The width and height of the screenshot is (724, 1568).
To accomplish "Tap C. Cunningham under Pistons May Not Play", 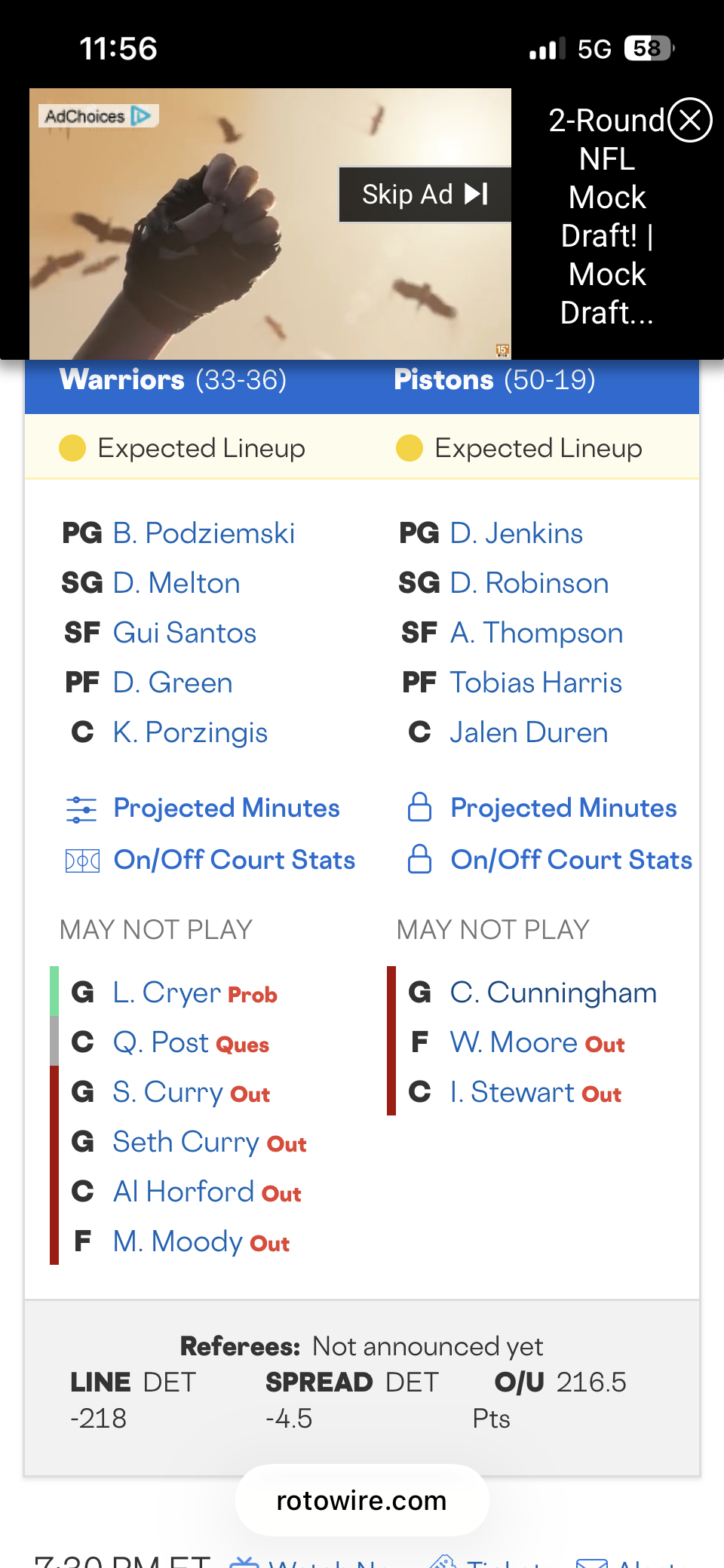I will (553, 993).
